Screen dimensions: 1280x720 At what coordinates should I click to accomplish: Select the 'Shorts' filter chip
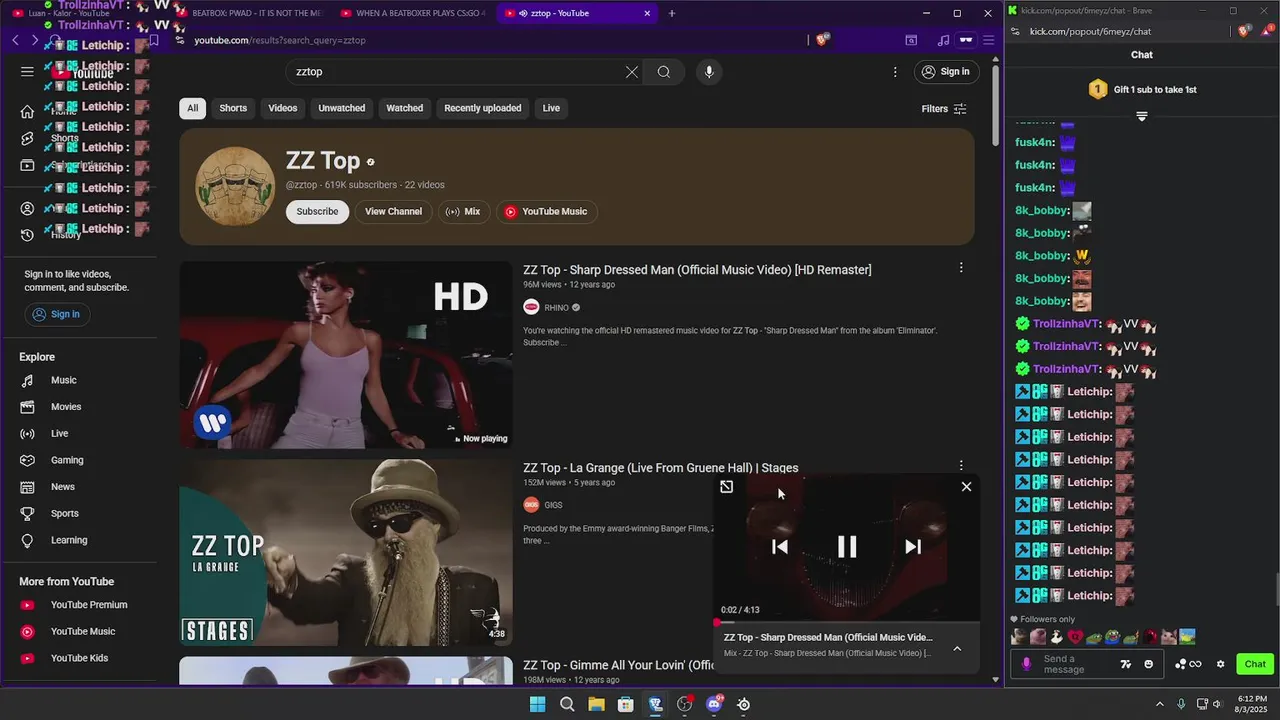click(x=233, y=108)
